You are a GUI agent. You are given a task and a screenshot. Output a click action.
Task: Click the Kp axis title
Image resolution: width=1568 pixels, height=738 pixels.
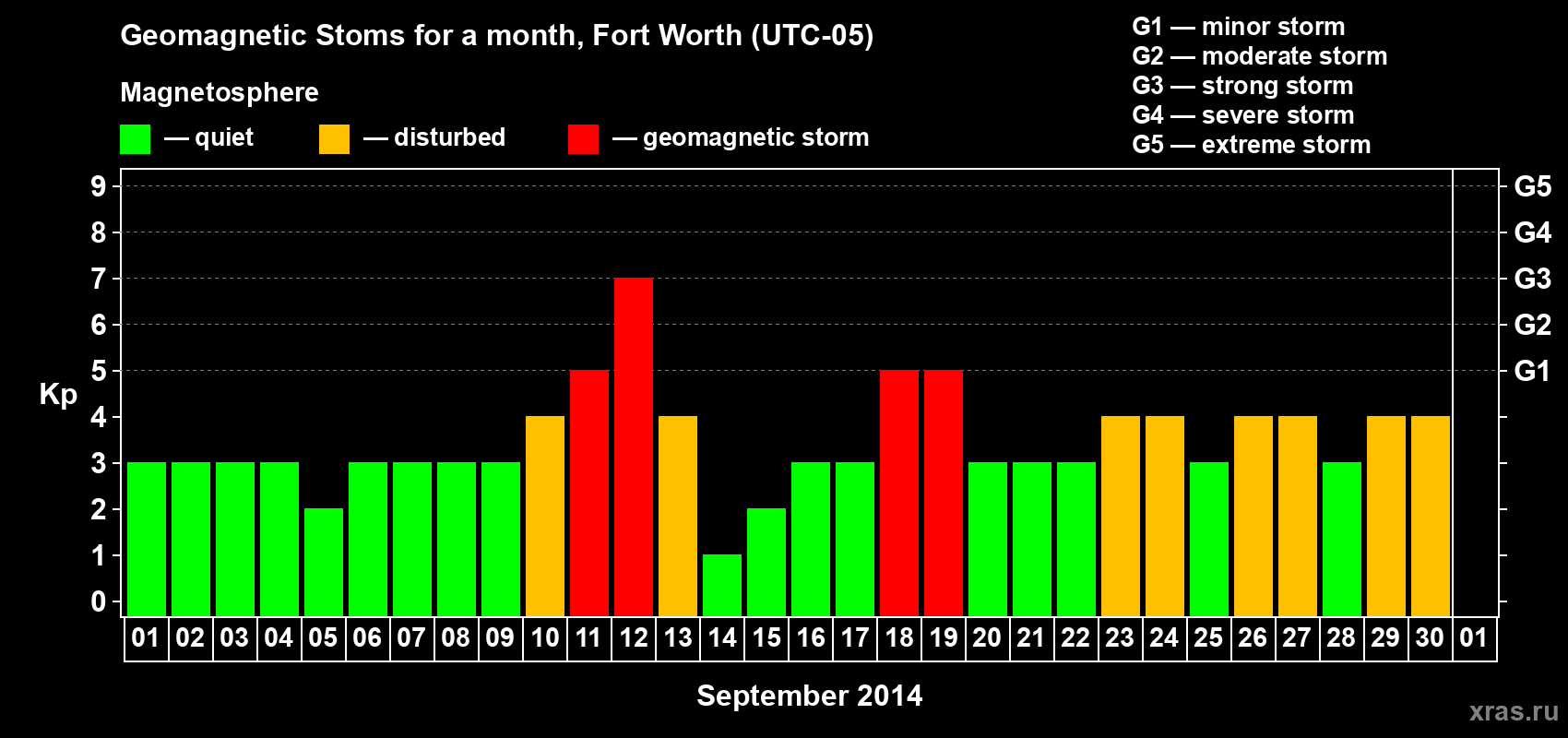[58, 395]
